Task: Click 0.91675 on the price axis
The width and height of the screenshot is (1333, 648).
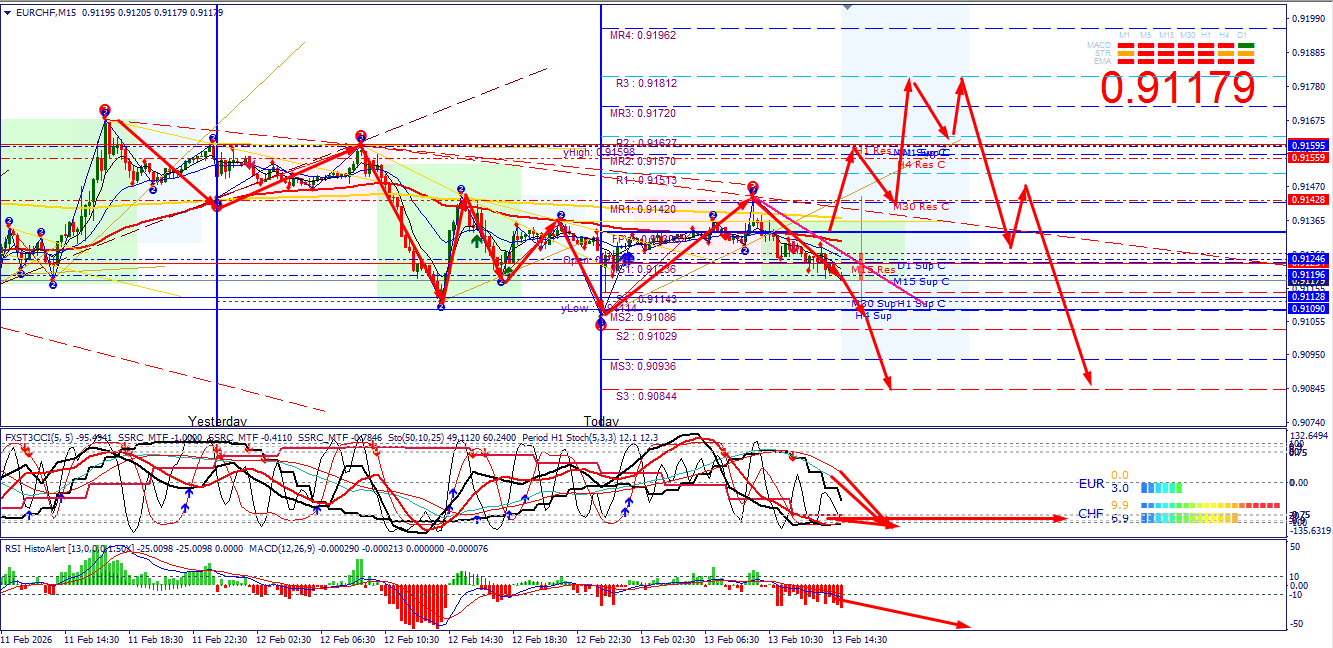Action: [x=1308, y=120]
